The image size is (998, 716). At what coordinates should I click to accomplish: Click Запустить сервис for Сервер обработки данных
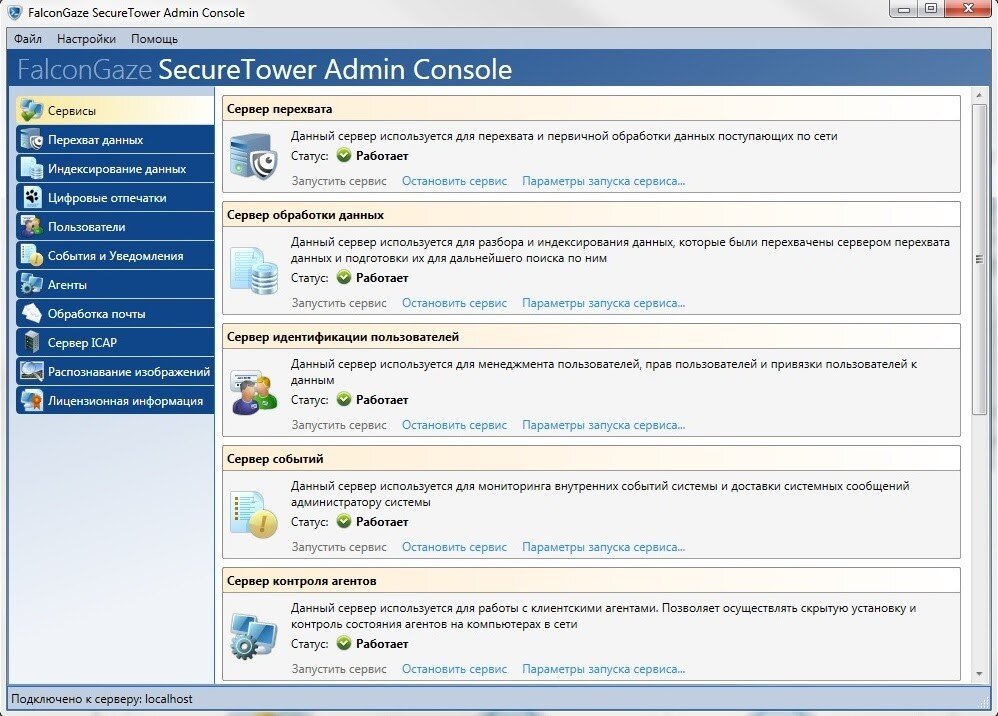pyautogui.click(x=339, y=303)
